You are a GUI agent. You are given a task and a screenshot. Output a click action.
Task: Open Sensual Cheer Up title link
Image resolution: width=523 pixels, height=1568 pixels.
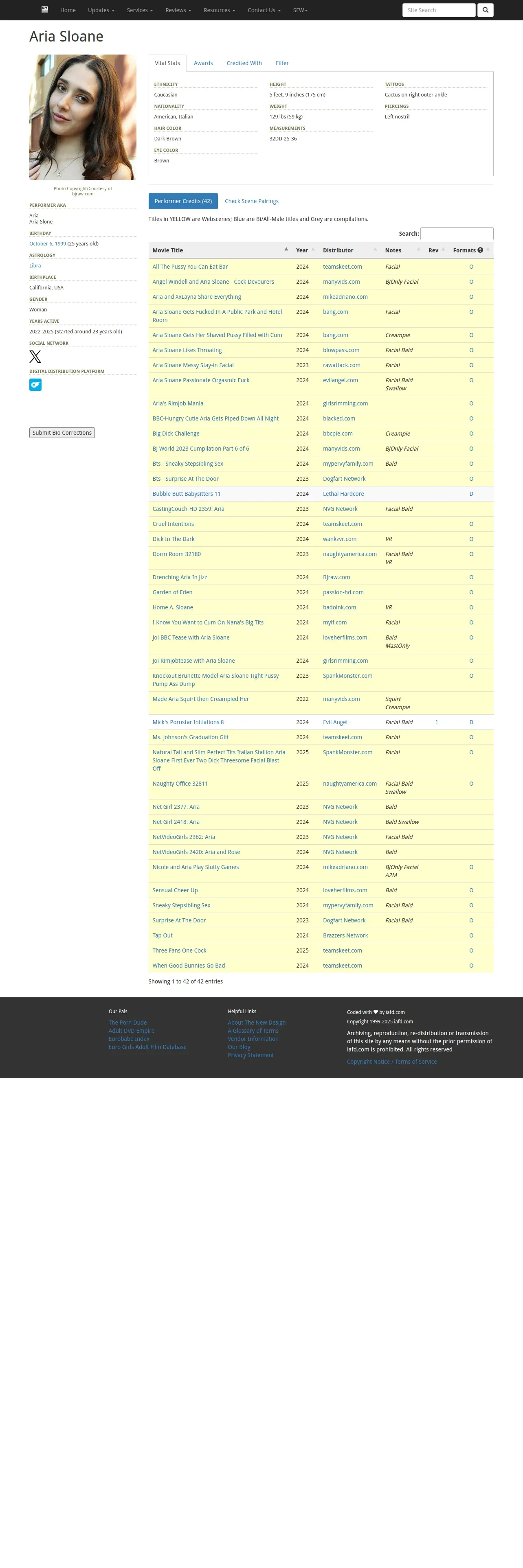[x=175, y=891]
